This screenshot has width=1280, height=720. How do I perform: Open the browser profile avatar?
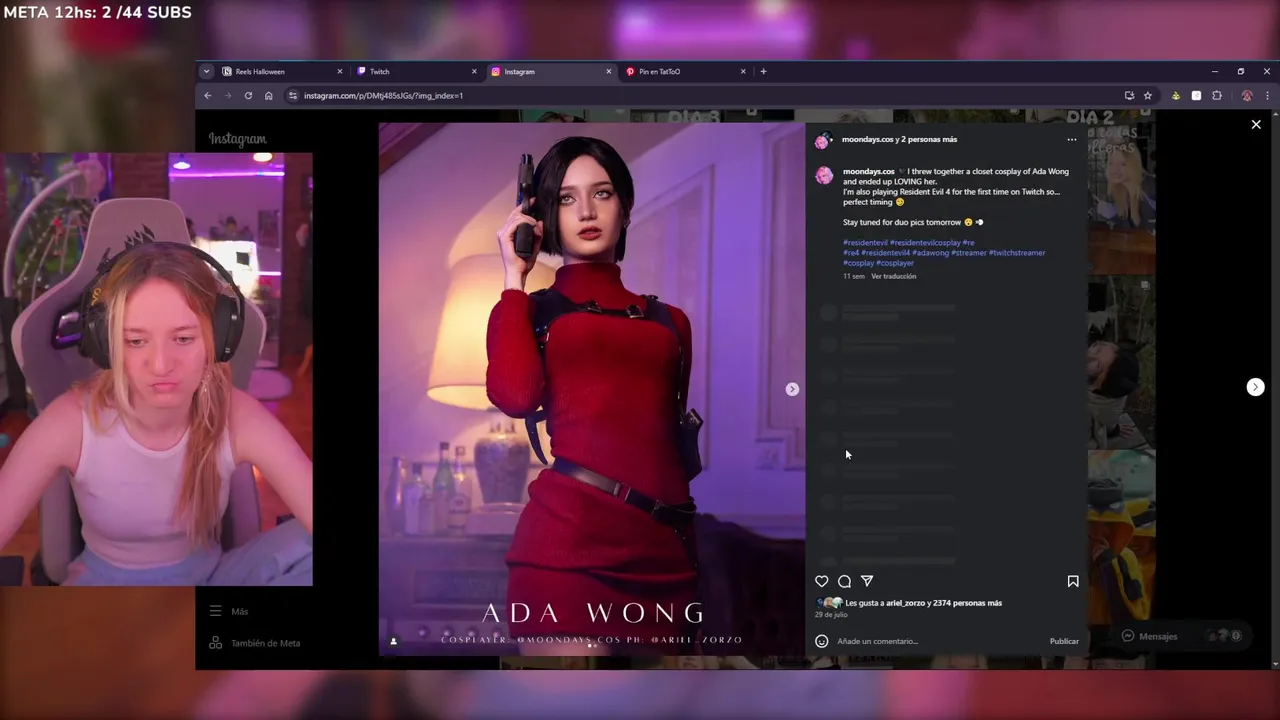tap(1246, 96)
